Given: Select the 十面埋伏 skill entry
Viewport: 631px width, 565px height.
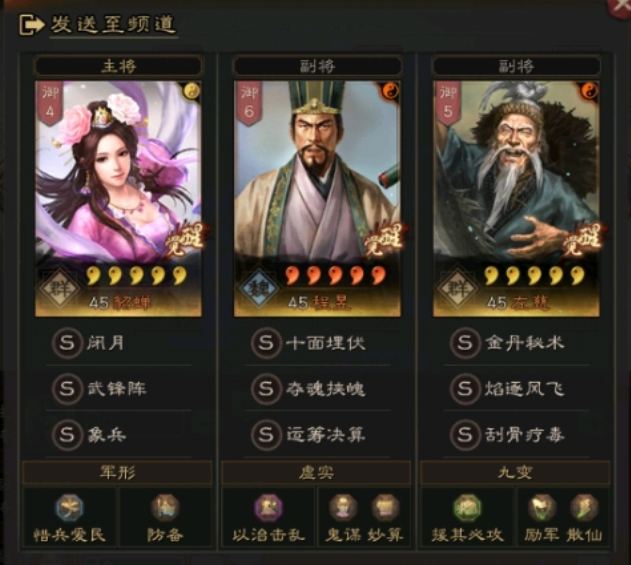Looking at the screenshot, I should click(x=317, y=343).
